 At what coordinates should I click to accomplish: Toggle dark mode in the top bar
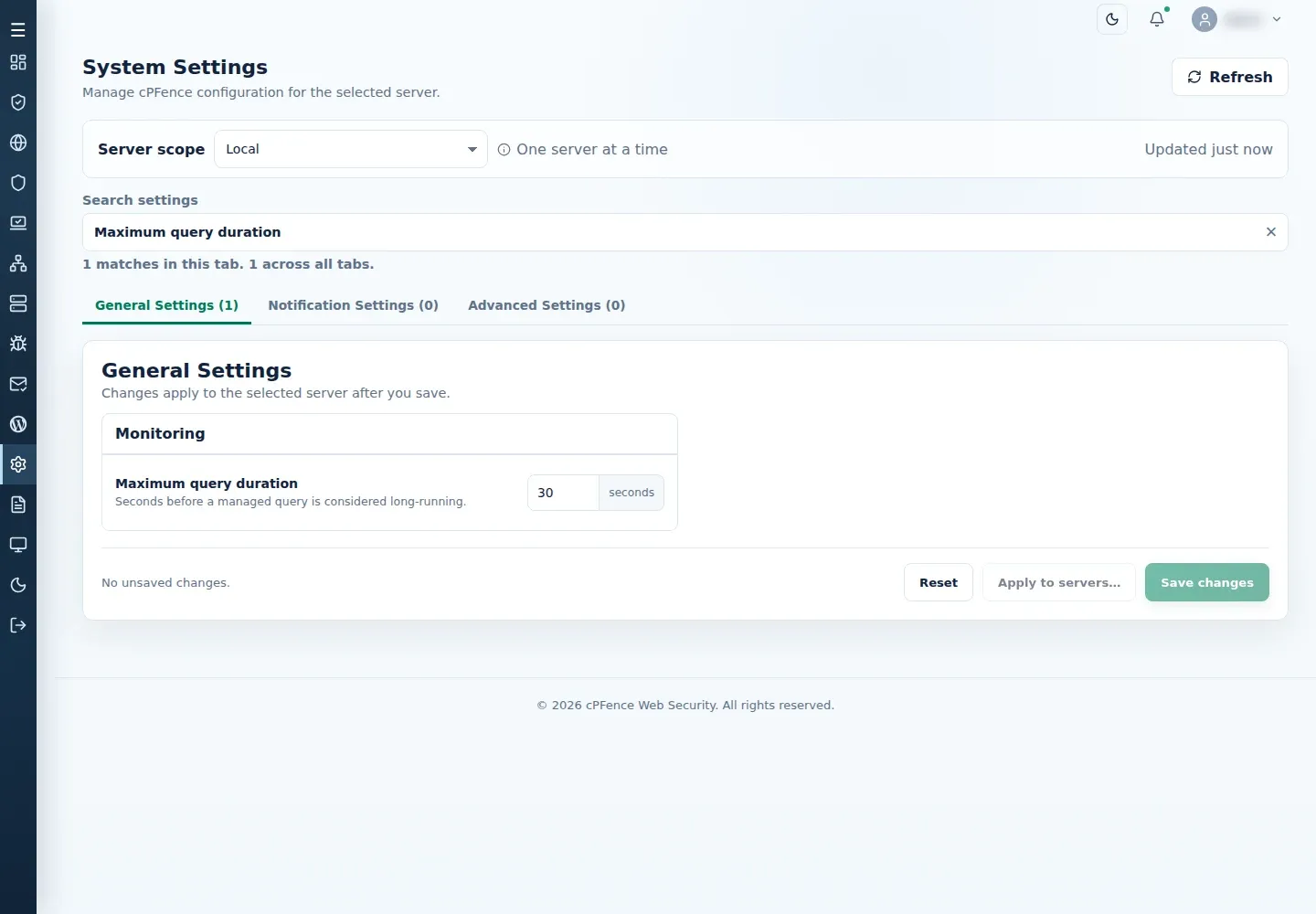[x=1112, y=19]
